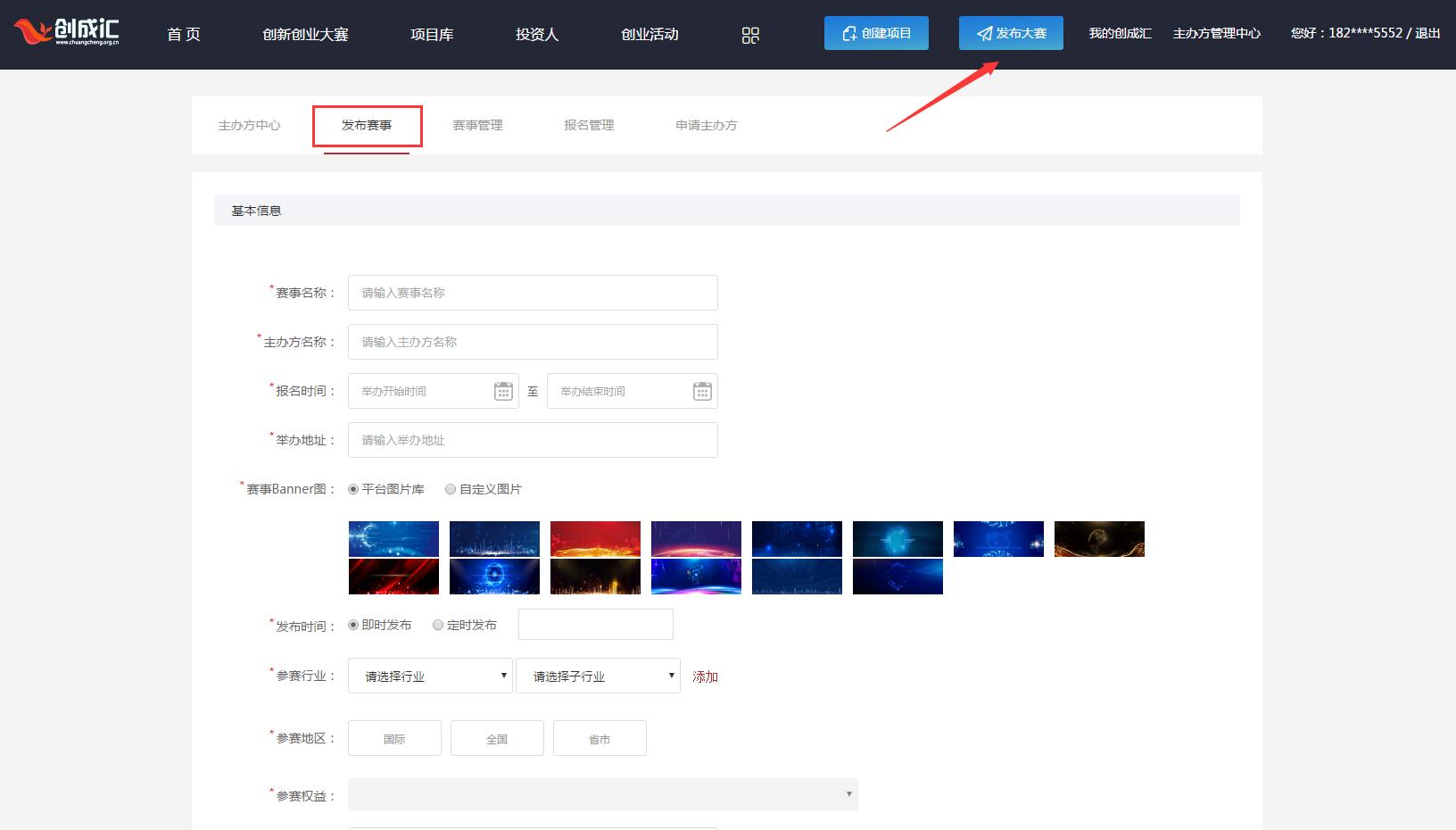The height and width of the screenshot is (830, 1456).
Task: Open 创新创业大赛 in navigation menu
Action: pyautogui.click(x=305, y=35)
